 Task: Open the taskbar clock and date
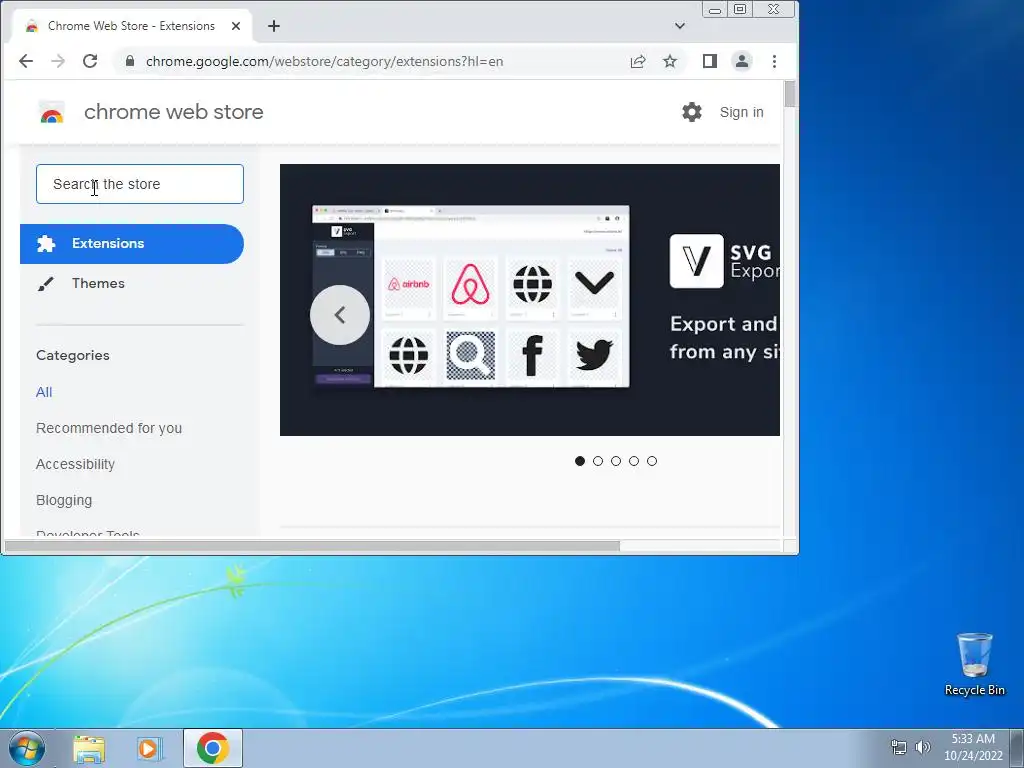point(973,747)
